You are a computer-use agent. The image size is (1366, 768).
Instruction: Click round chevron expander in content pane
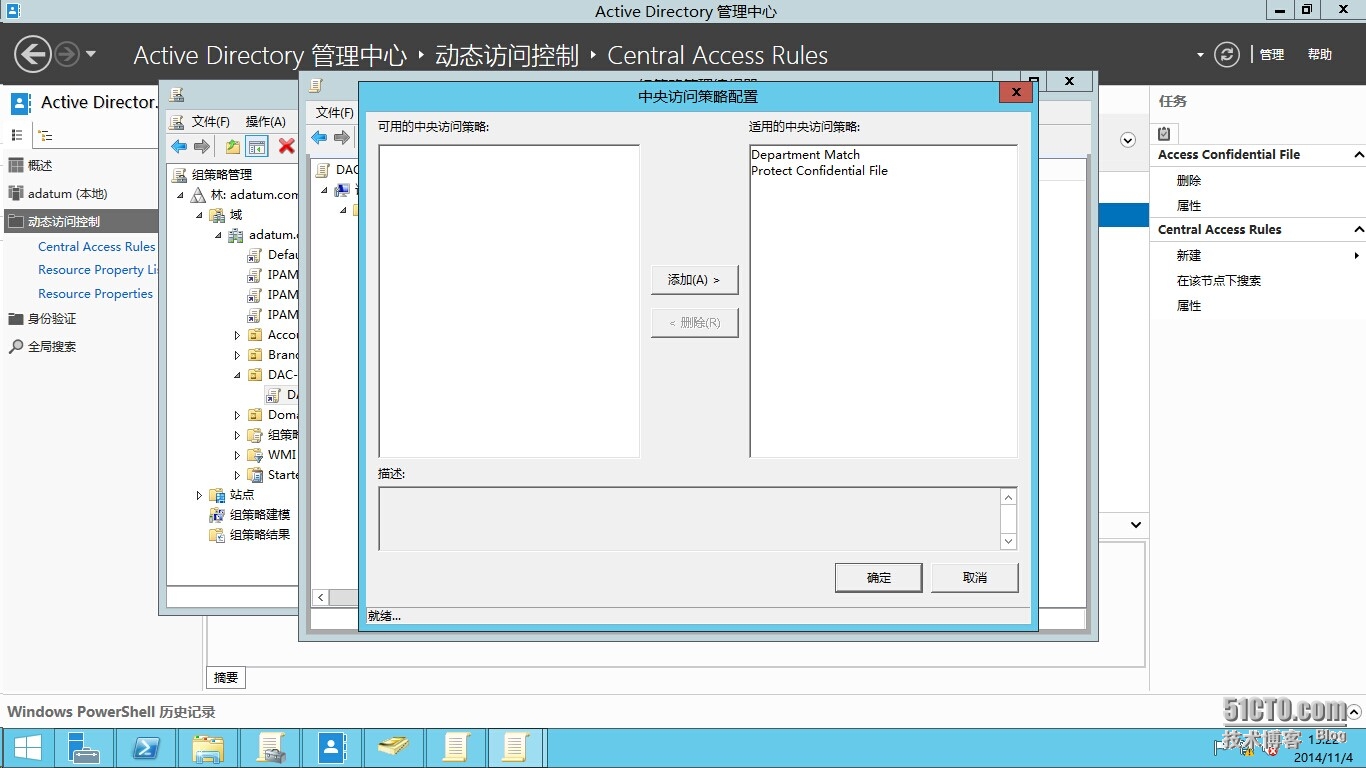coord(1128,140)
